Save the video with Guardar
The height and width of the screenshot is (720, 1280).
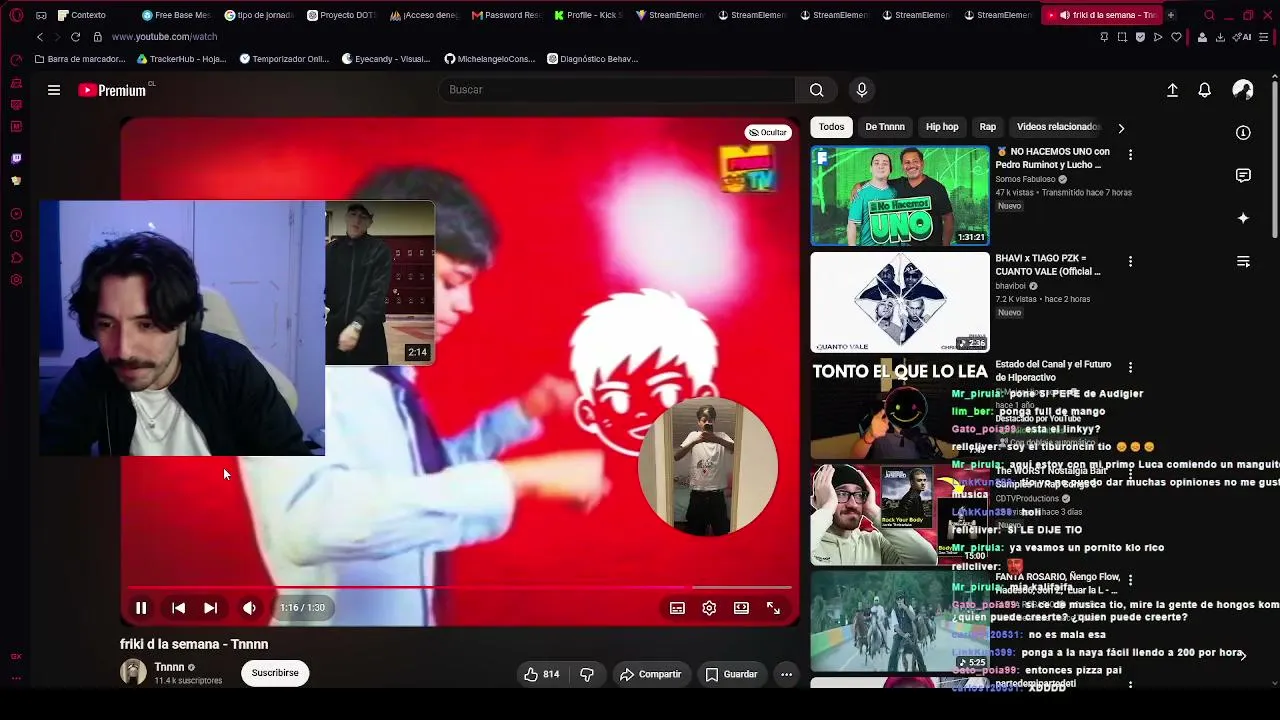[731, 674]
